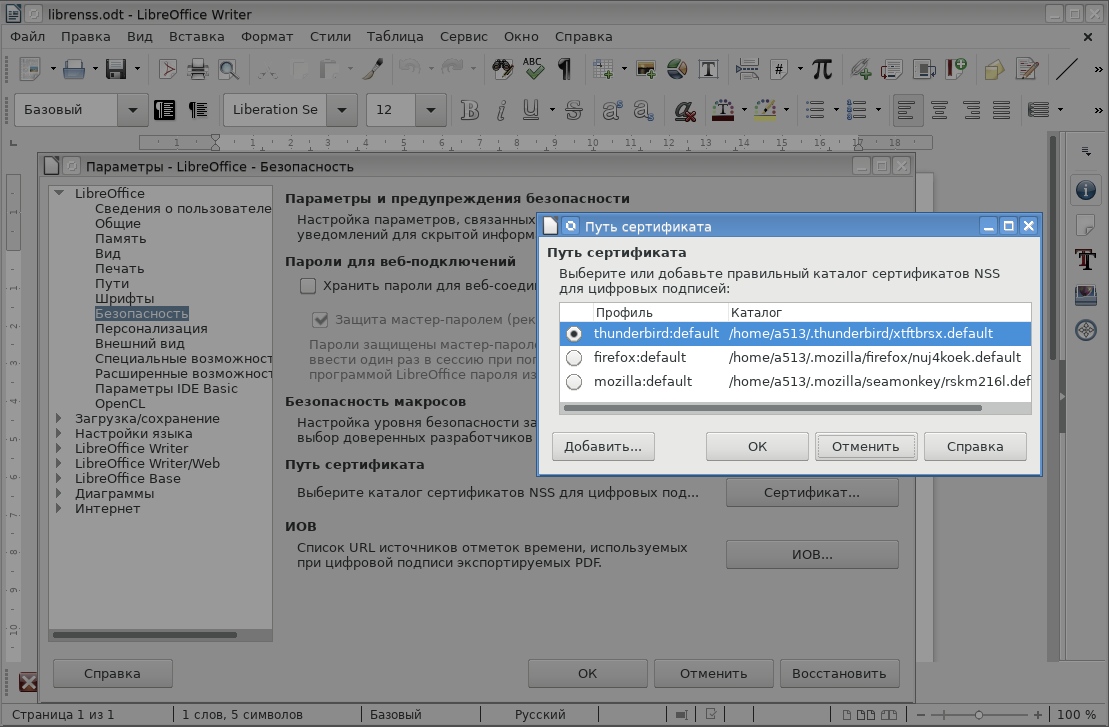Click 'Сертификат...' button in Параметры window

812,493
